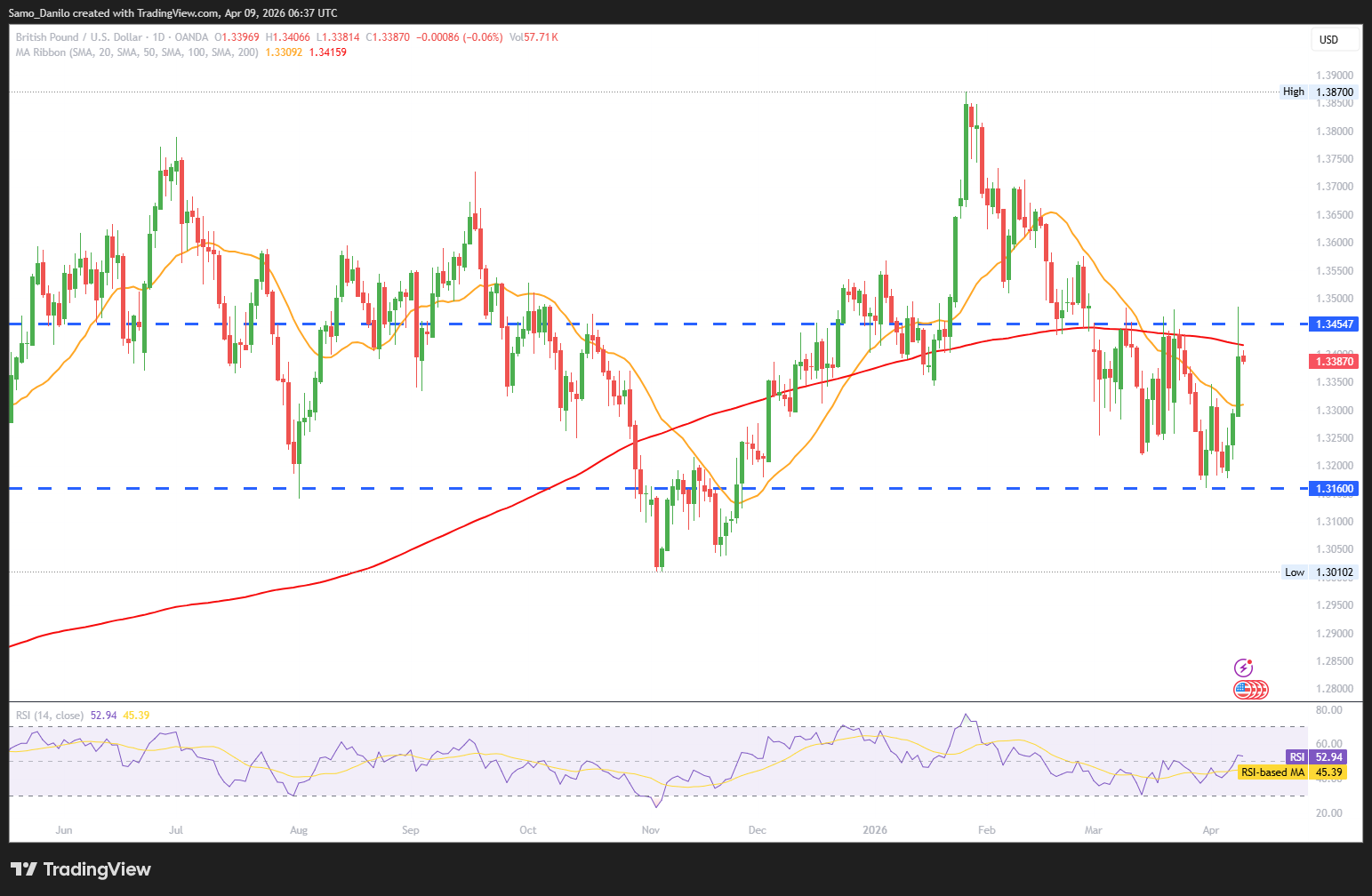Click the purple lightning news-flash icon
The height and width of the screenshot is (896, 1372).
click(1243, 668)
